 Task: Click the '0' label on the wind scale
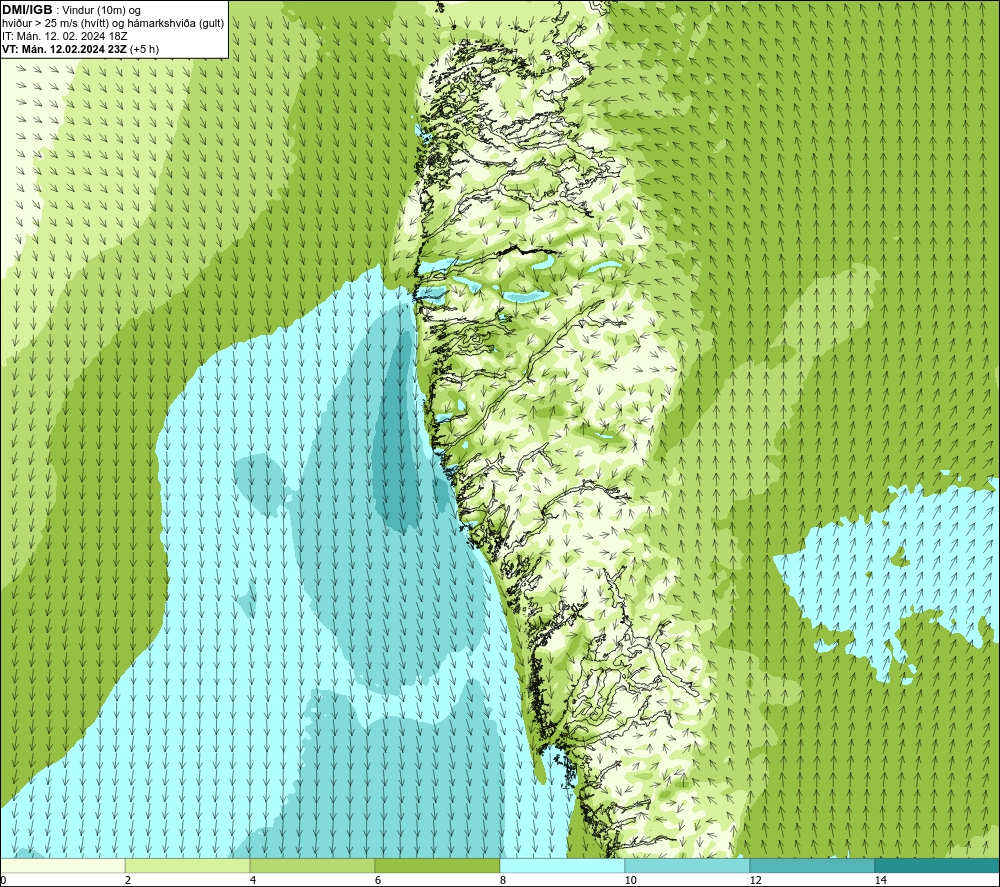(x=3, y=880)
